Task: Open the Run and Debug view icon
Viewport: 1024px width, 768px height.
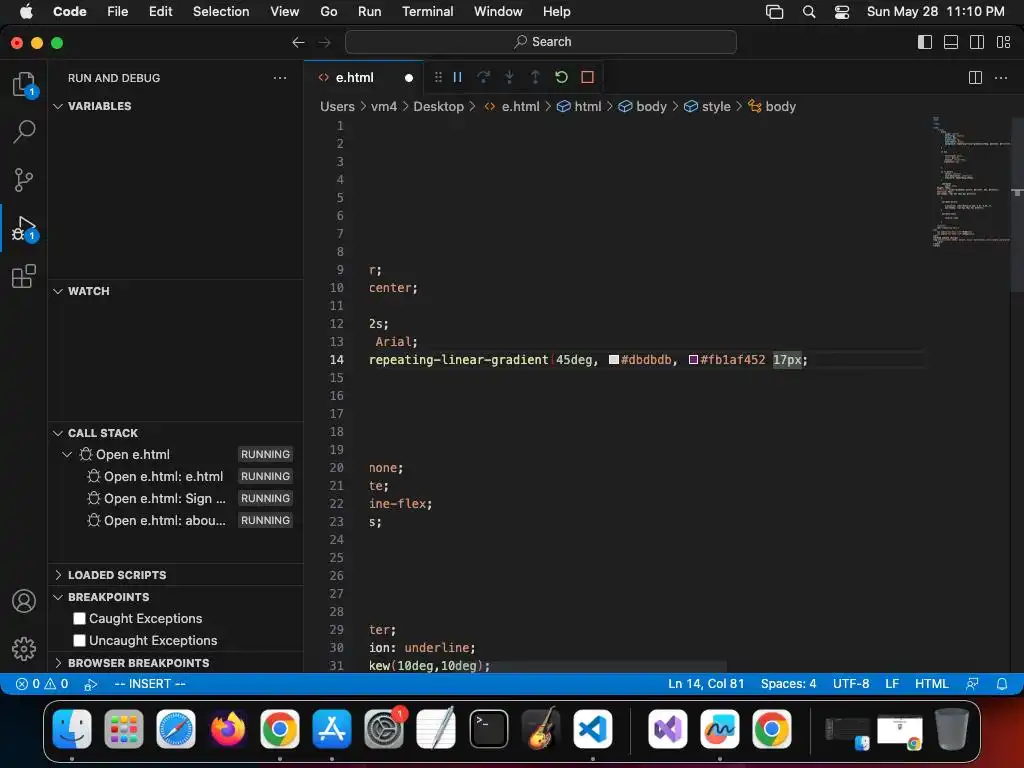Action: tap(24, 229)
